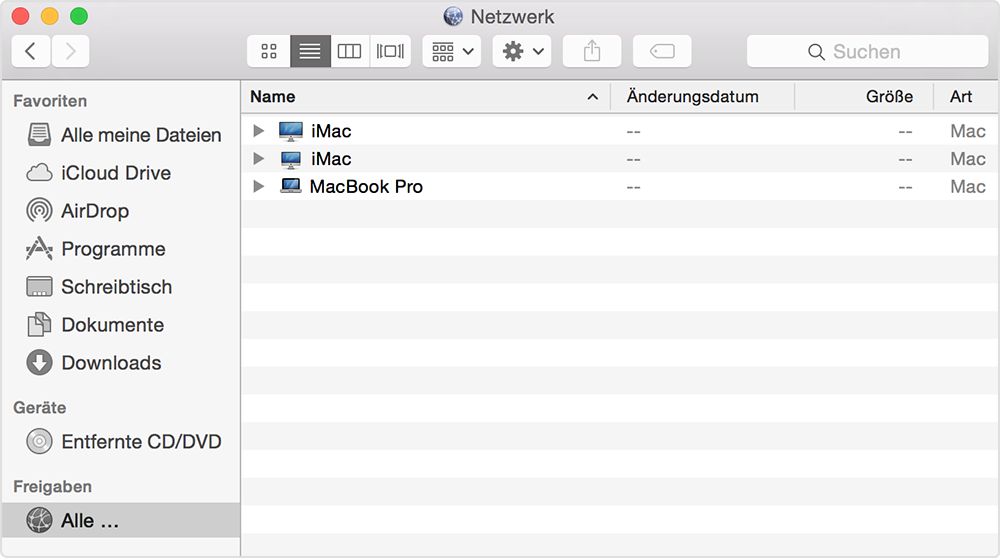This screenshot has width=1000, height=558.
Task: Open Dokumente in the sidebar
Action: click(121, 325)
